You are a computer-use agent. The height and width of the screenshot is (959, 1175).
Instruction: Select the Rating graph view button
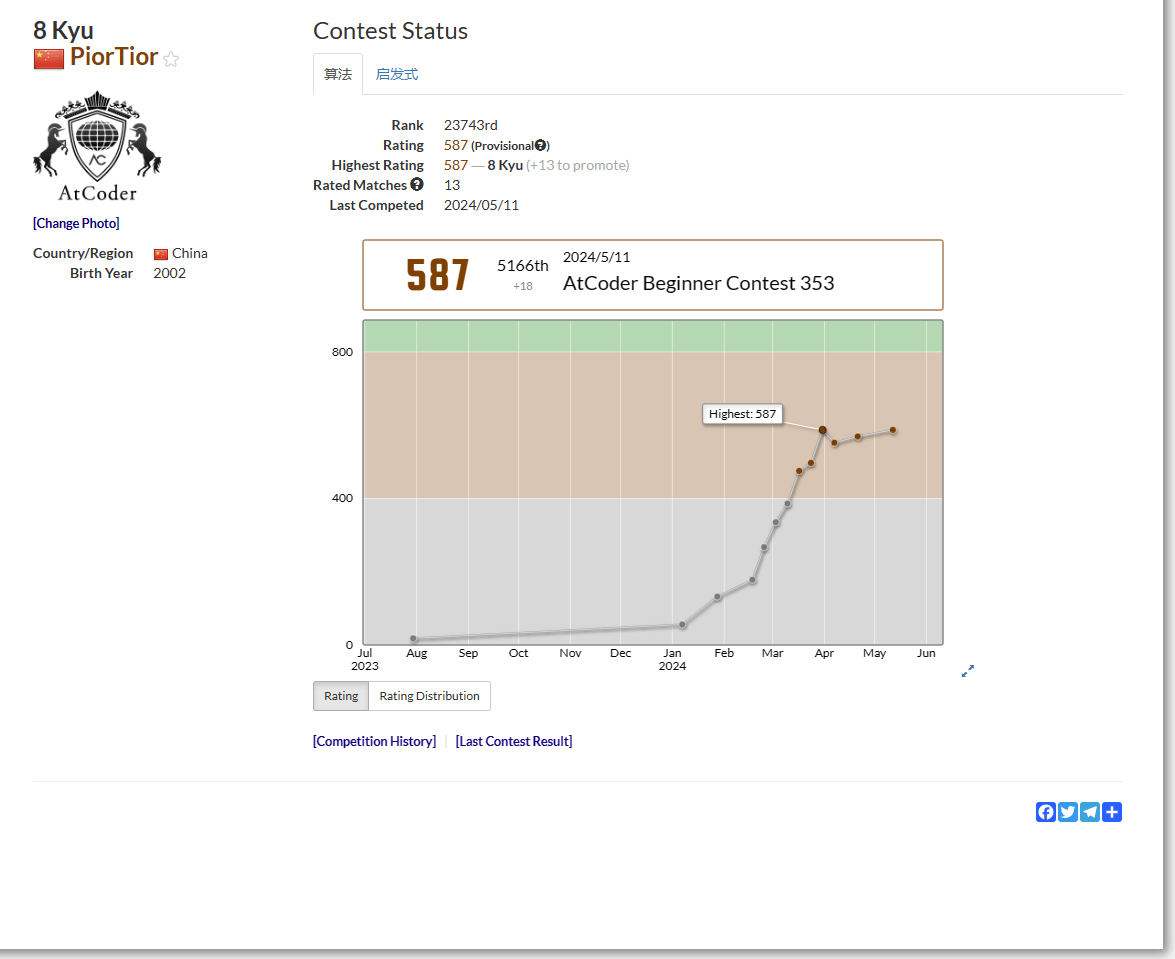tap(341, 696)
